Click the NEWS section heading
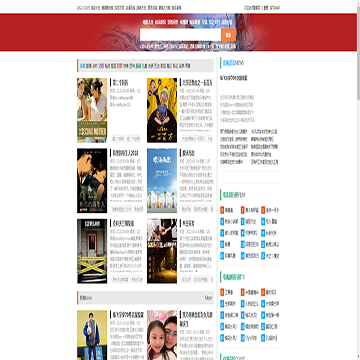360x360 pixels. click(x=234, y=63)
